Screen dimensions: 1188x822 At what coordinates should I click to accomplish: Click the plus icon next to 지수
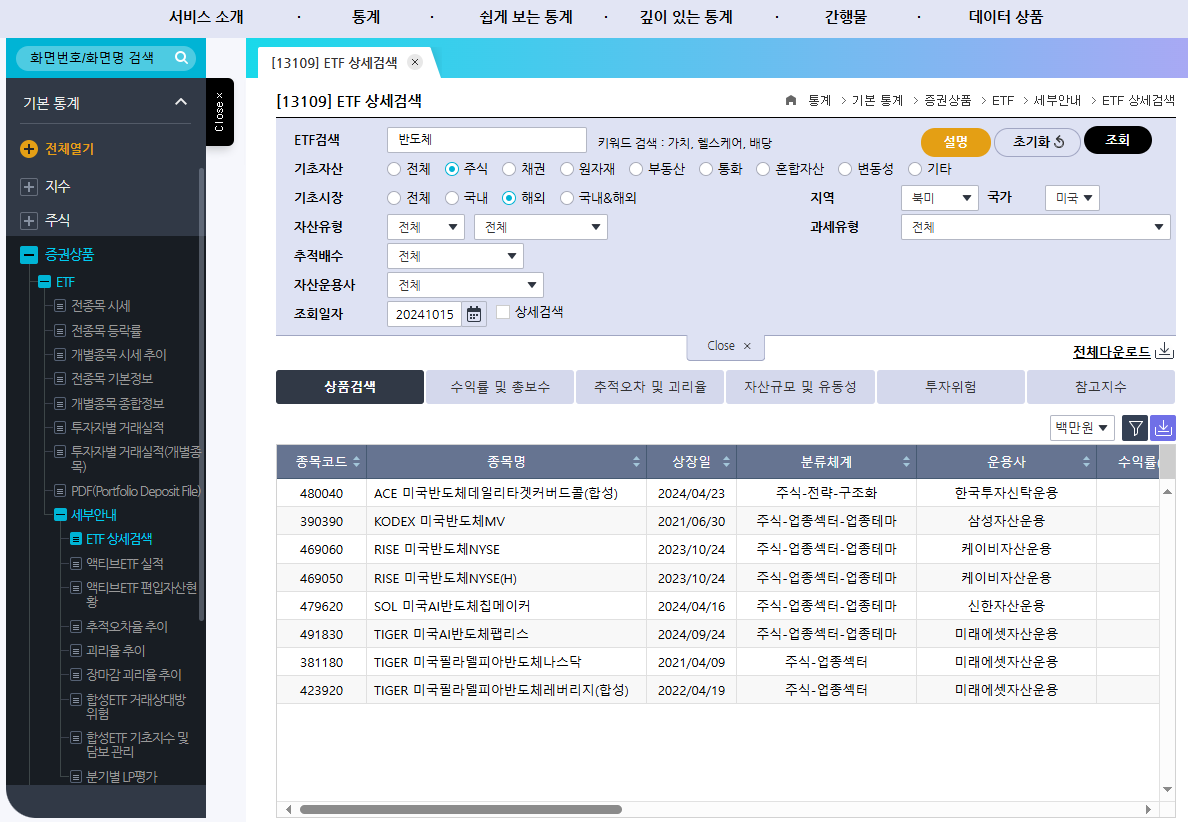tap(29, 186)
